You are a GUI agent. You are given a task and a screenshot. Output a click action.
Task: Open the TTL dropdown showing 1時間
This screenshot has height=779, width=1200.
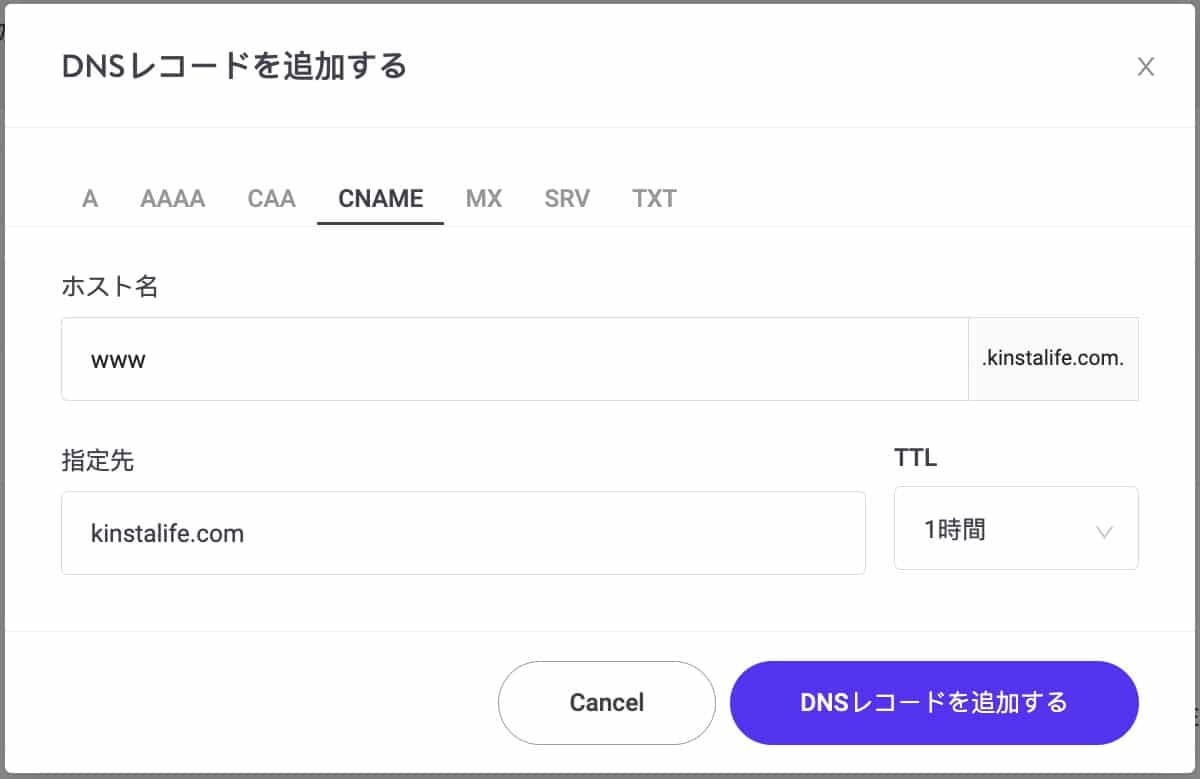pos(1016,529)
